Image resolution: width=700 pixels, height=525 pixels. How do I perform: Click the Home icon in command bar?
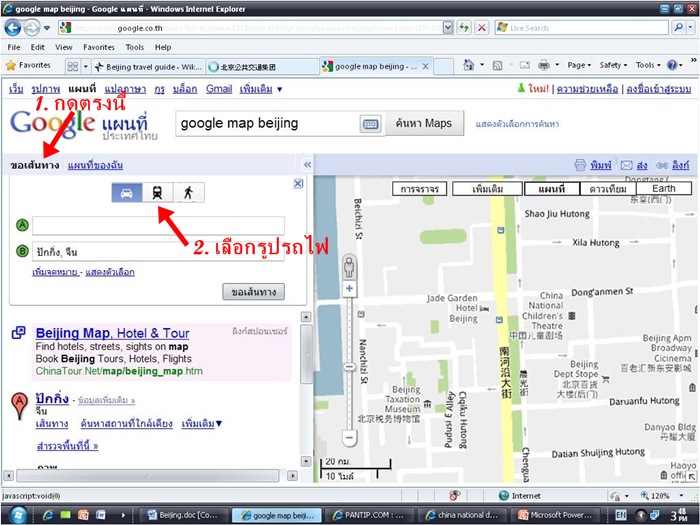coord(468,65)
